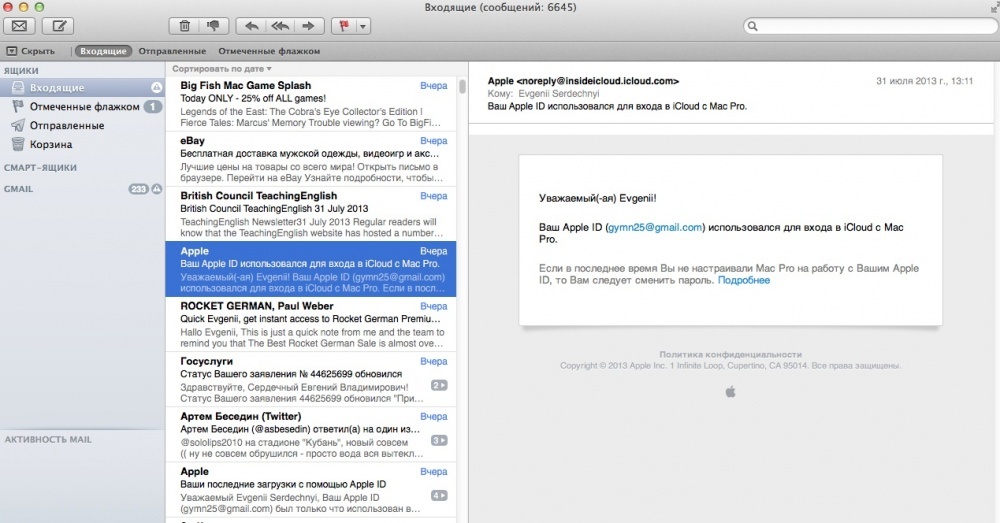Open Корзина trash mailbox in sidebar
The width and height of the screenshot is (1000, 523).
(x=82, y=144)
